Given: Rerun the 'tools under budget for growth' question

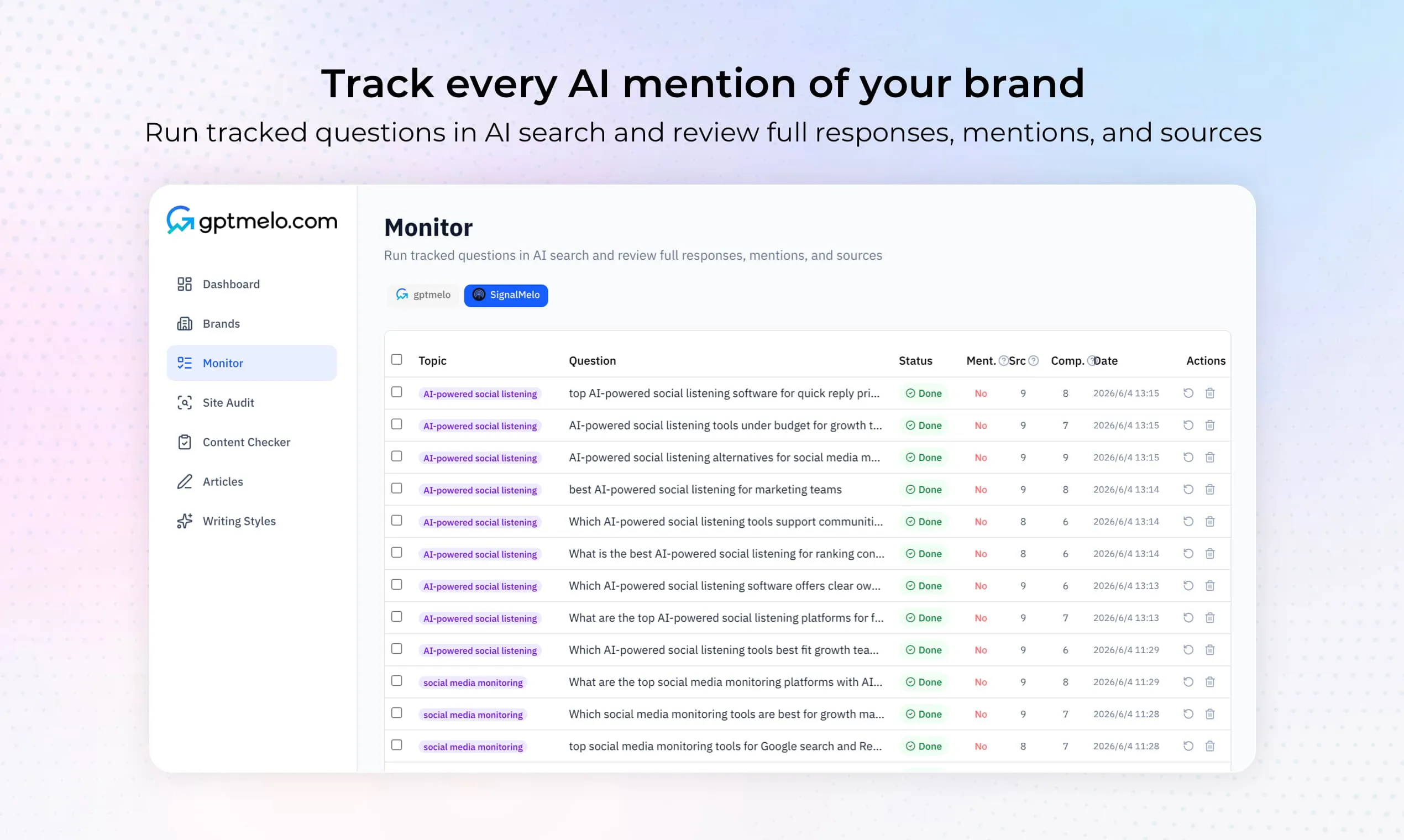Looking at the screenshot, I should coord(1188,425).
